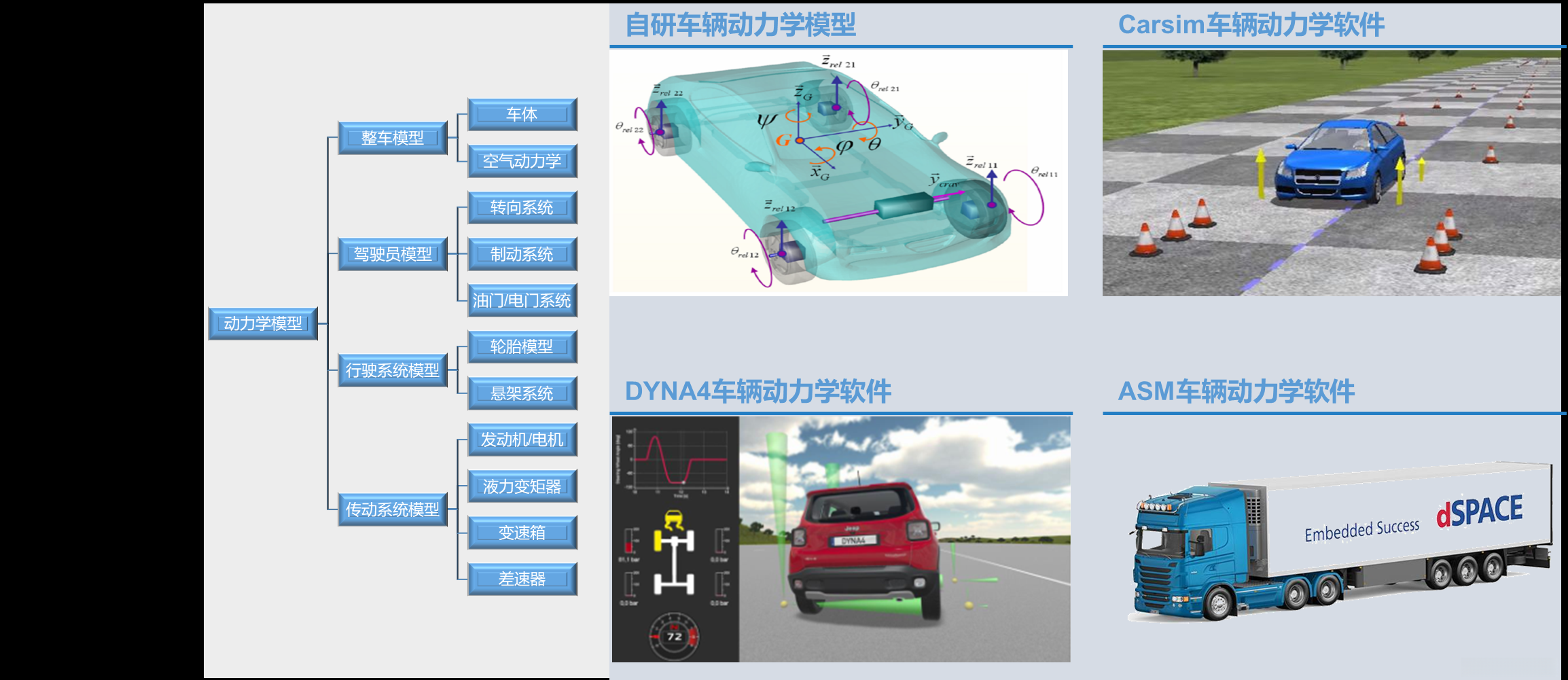The image size is (1568, 680).
Task: Click the 差速器 box
Action: coord(522,579)
